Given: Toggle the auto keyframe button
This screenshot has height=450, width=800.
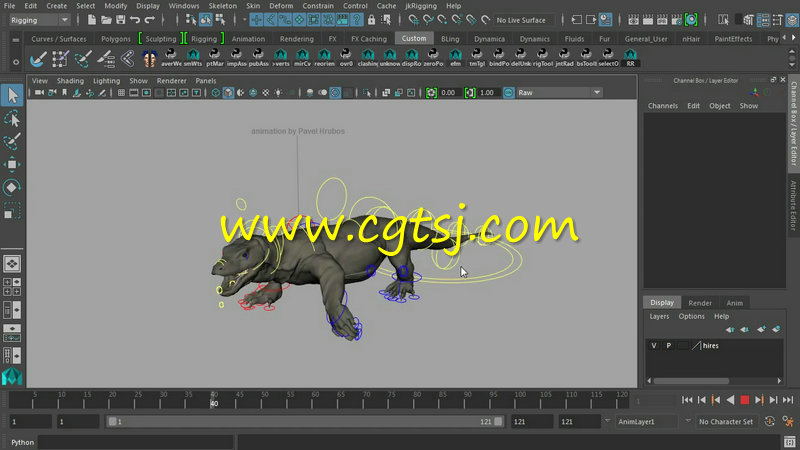Looking at the screenshot, I should pyautogui.click(x=769, y=421).
